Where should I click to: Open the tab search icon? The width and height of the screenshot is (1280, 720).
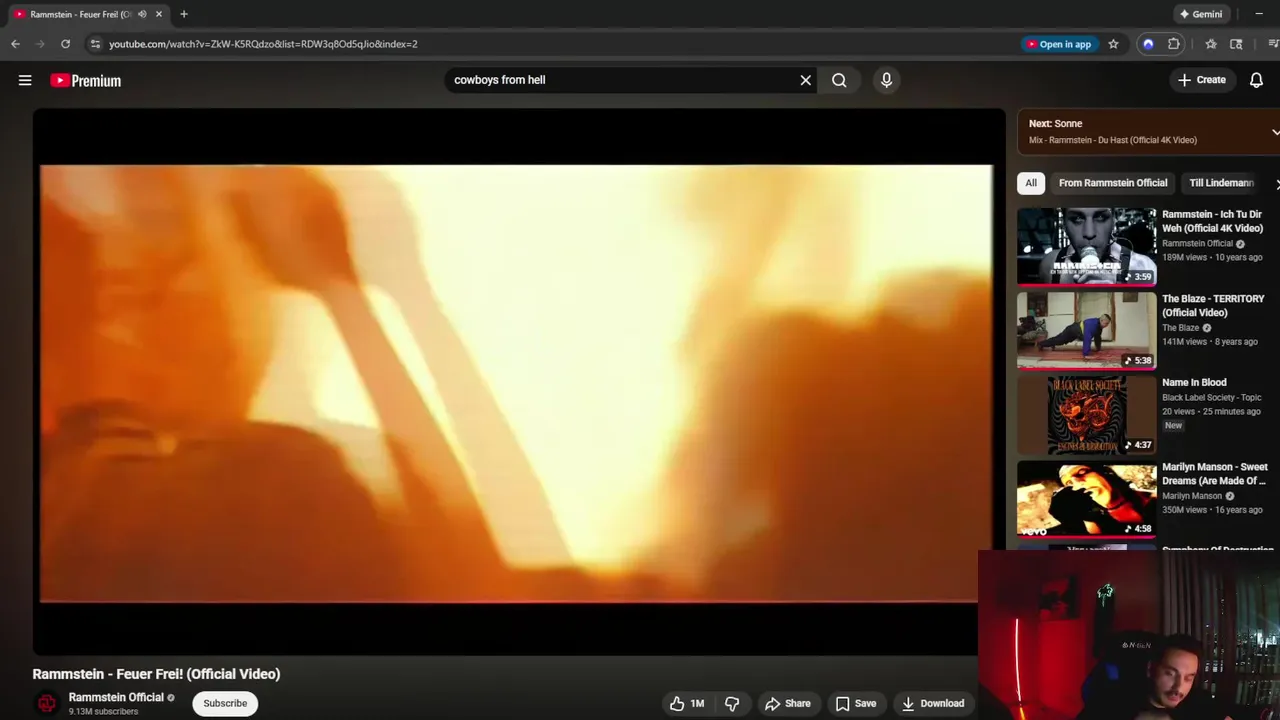(x=1236, y=44)
